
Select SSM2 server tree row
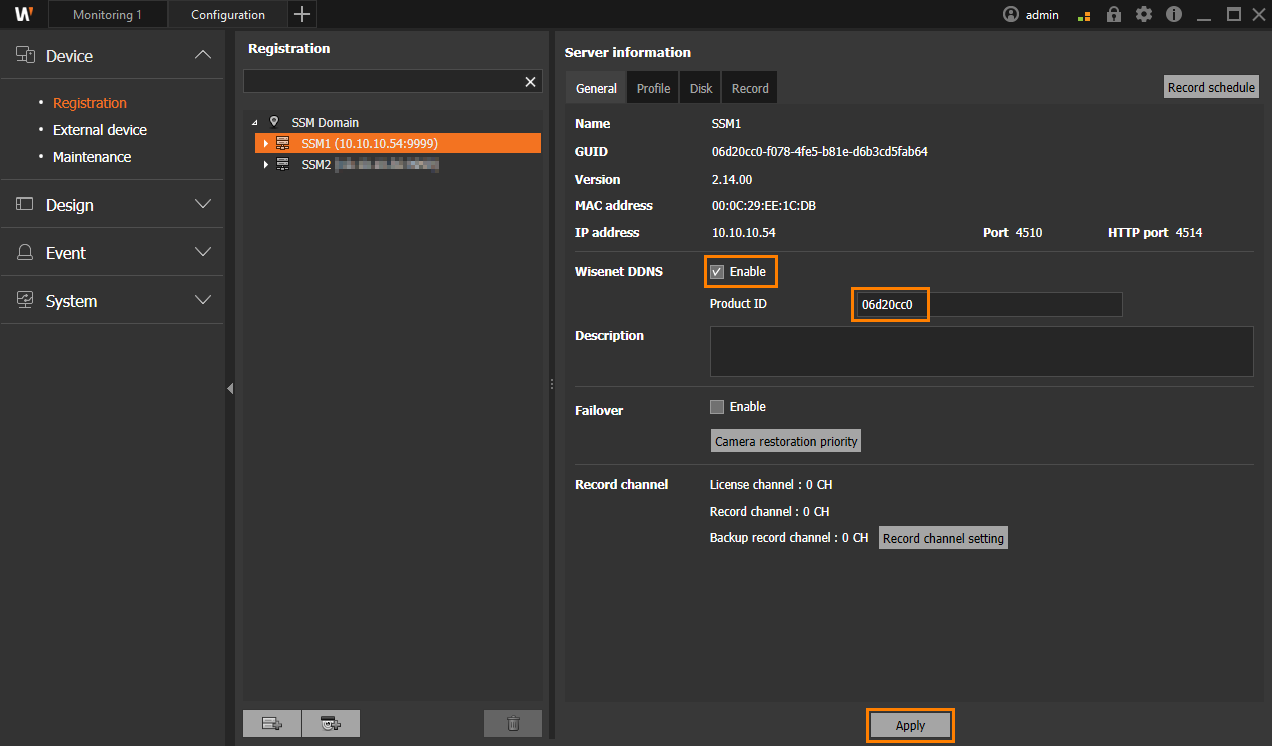coord(398,165)
